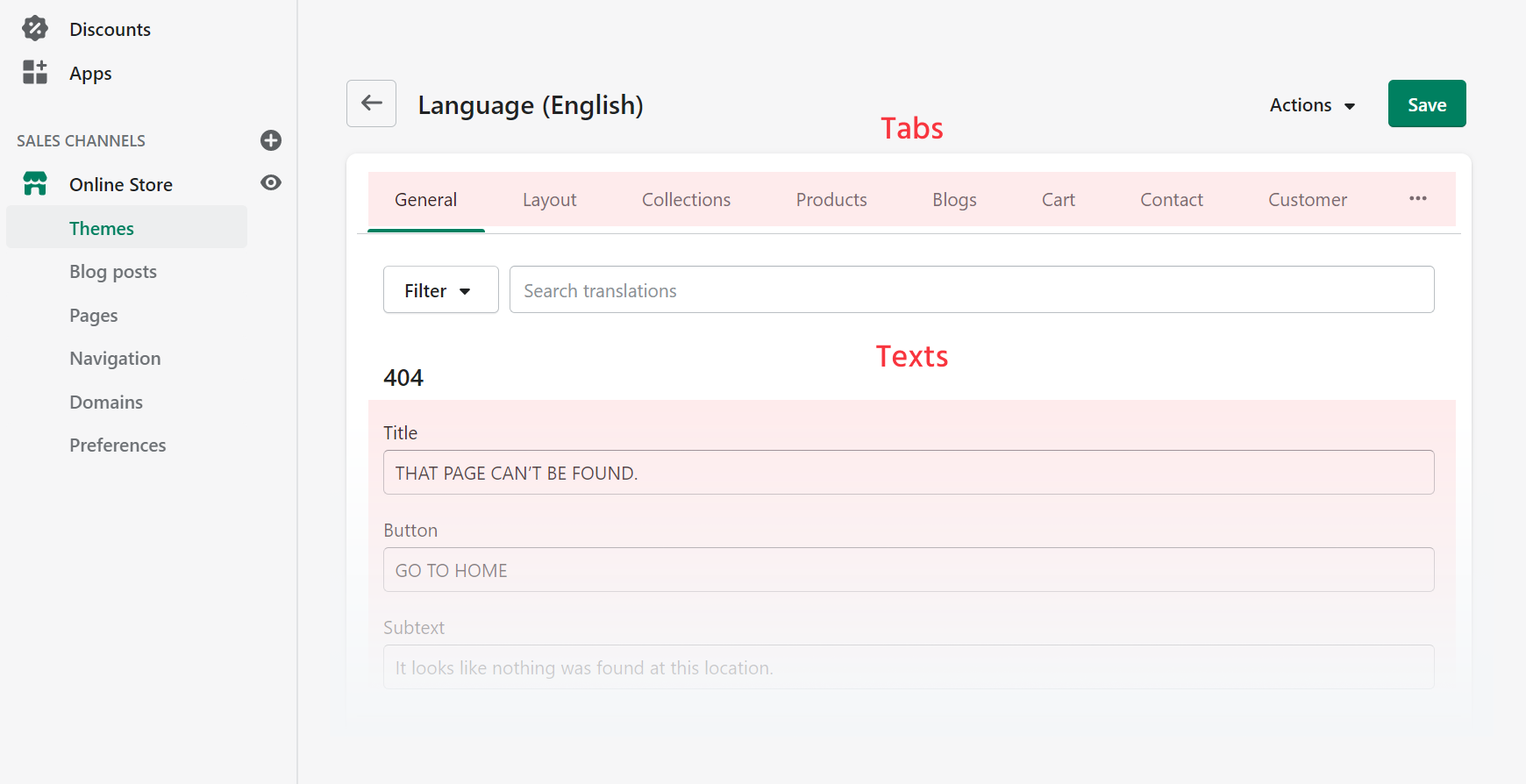Open the Actions dropdown
This screenshot has height=784, width=1526.
tap(1312, 105)
